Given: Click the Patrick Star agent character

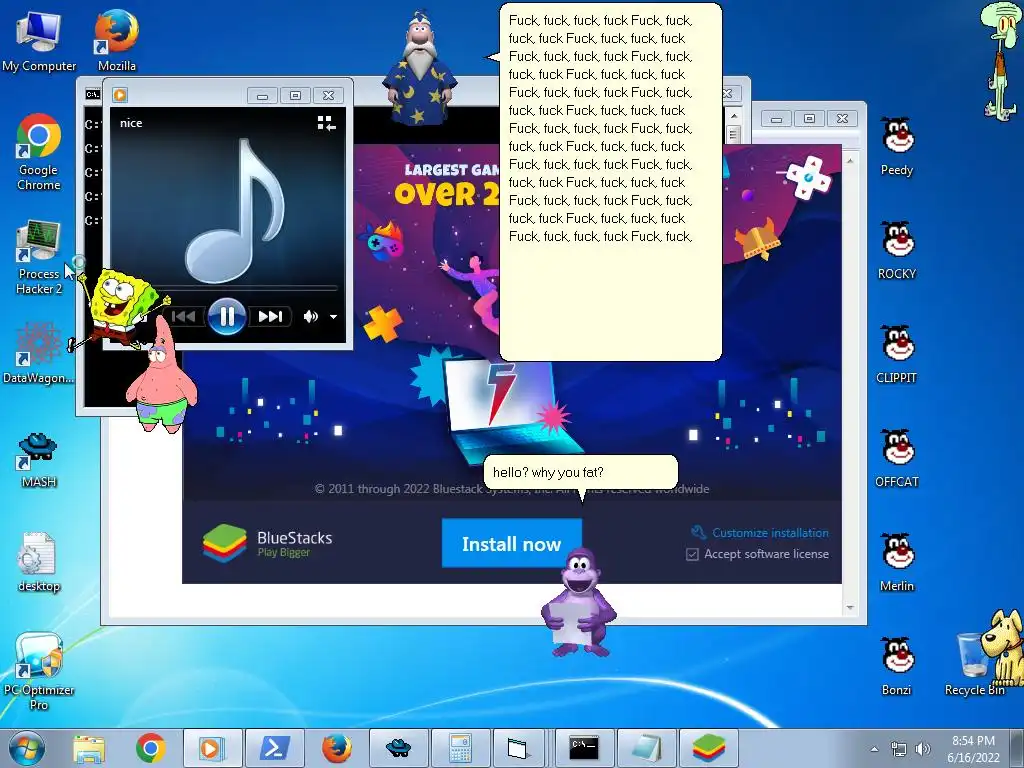Looking at the screenshot, I should (161, 376).
